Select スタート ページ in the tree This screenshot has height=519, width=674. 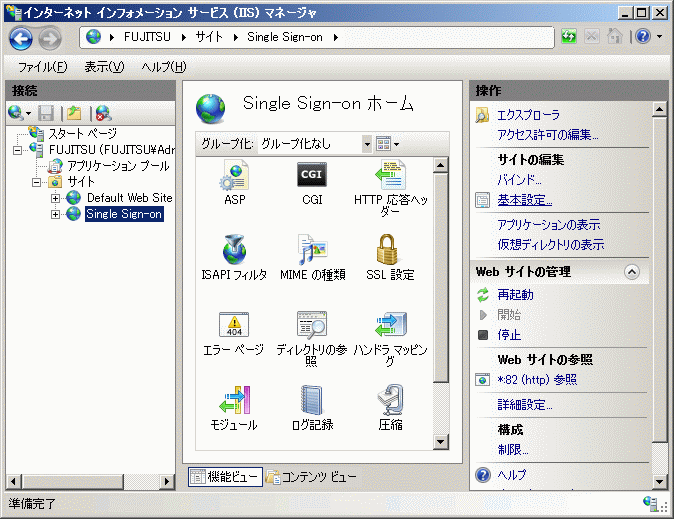point(83,134)
